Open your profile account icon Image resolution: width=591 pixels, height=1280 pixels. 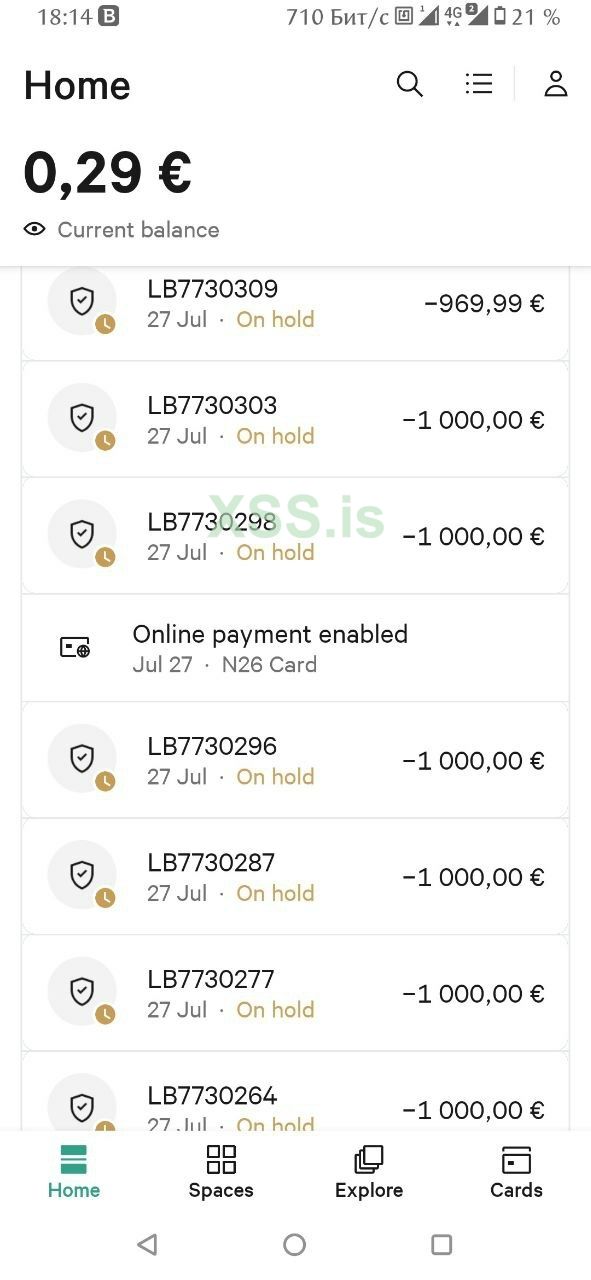(x=556, y=84)
